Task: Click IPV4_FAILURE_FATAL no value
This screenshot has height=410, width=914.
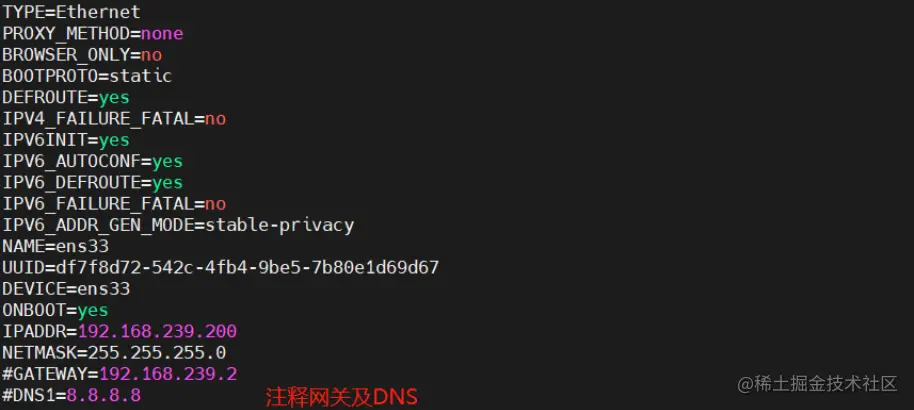Action: (x=215, y=119)
